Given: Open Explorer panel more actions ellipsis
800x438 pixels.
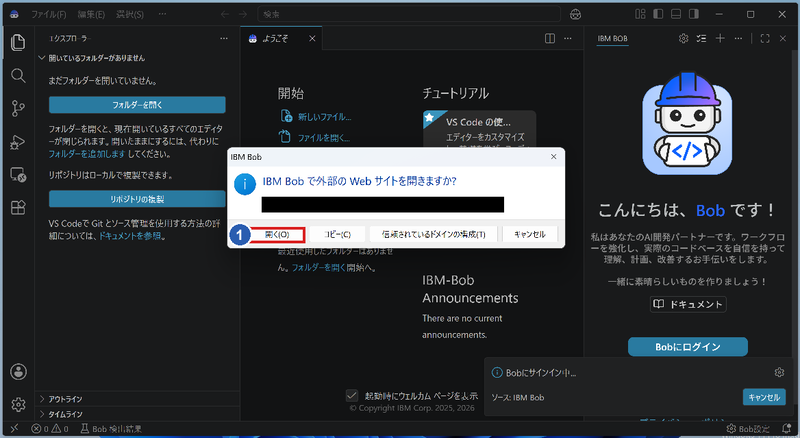Looking at the screenshot, I should pyautogui.click(x=224, y=38).
